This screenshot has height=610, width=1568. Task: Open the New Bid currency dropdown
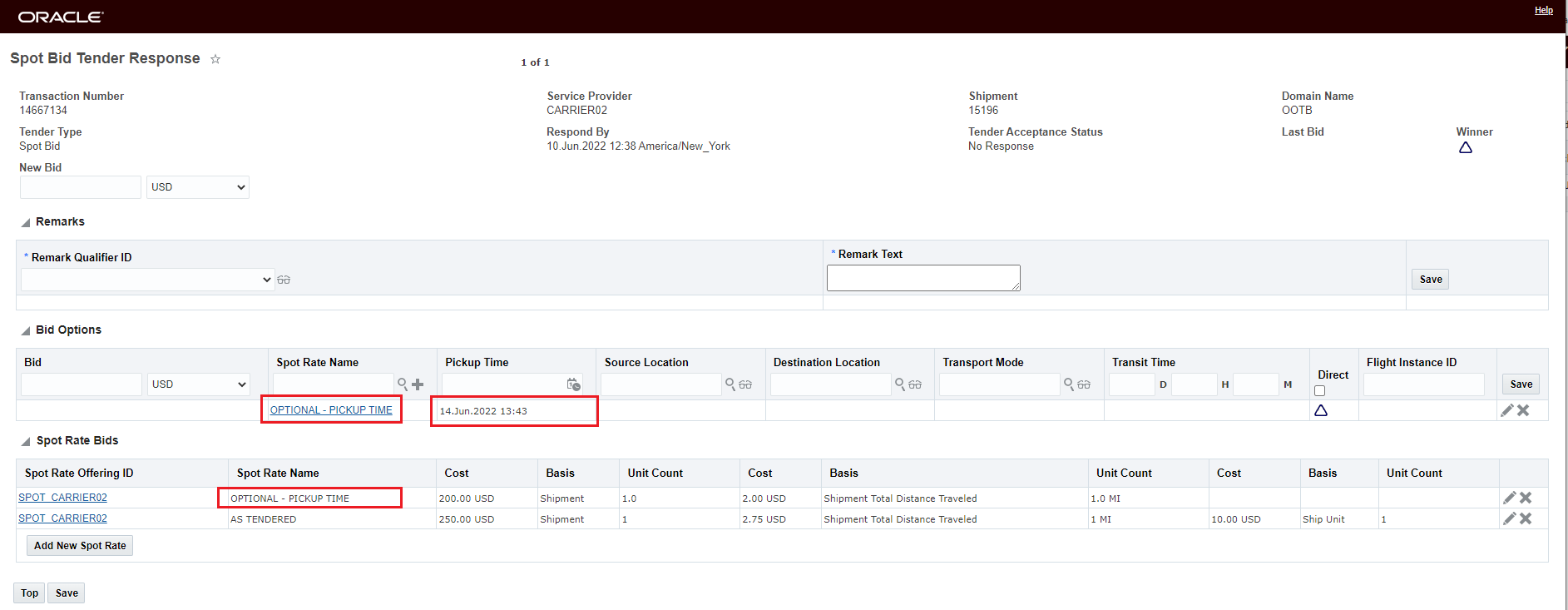coord(198,187)
